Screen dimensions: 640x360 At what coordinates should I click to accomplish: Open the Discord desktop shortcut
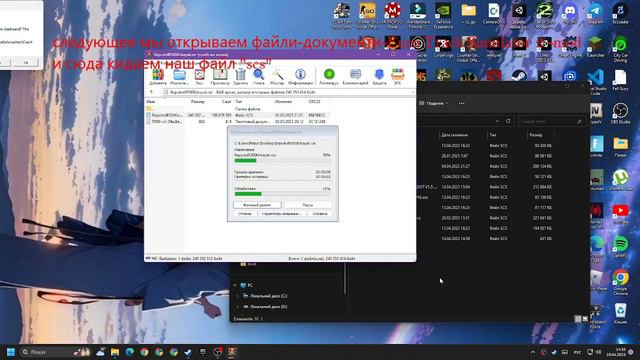coord(570,14)
